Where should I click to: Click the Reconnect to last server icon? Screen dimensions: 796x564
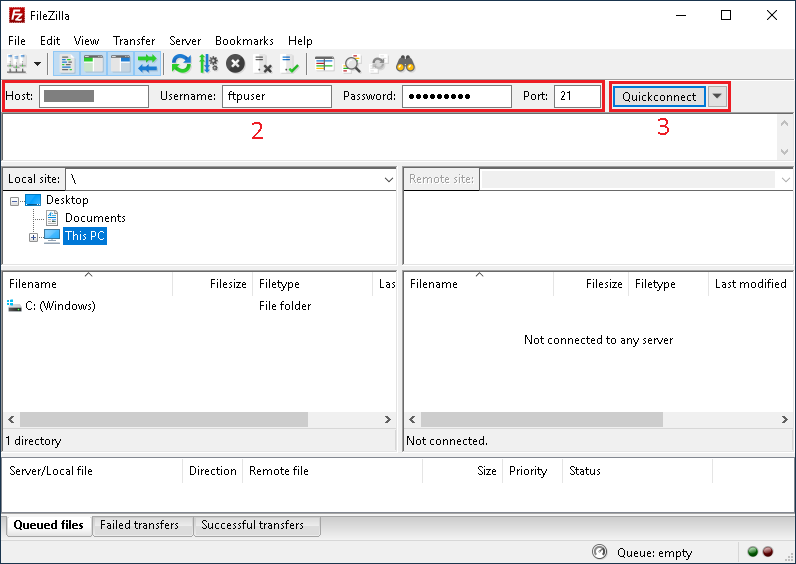pos(290,64)
